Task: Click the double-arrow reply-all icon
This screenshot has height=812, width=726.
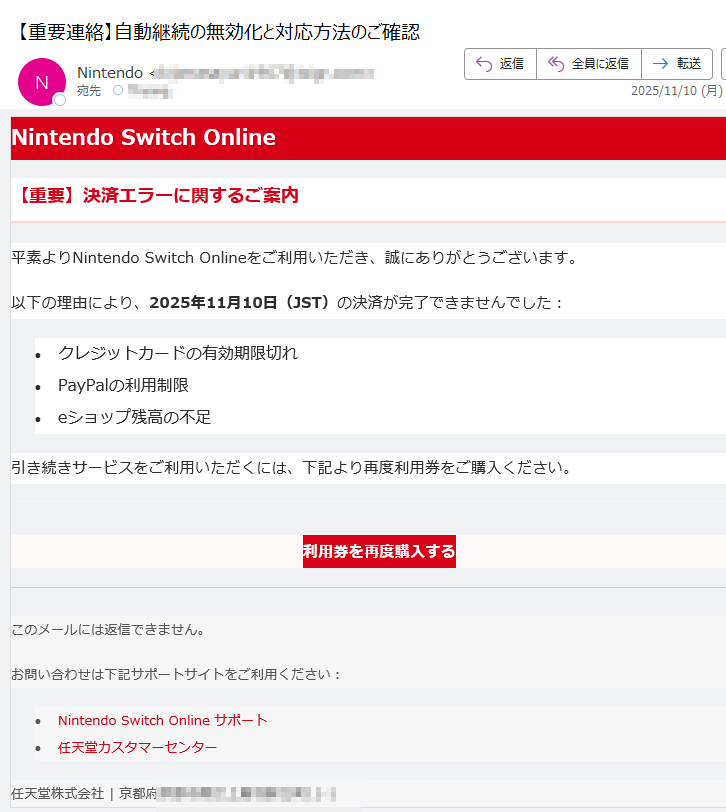Action: [x=556, y=64]
